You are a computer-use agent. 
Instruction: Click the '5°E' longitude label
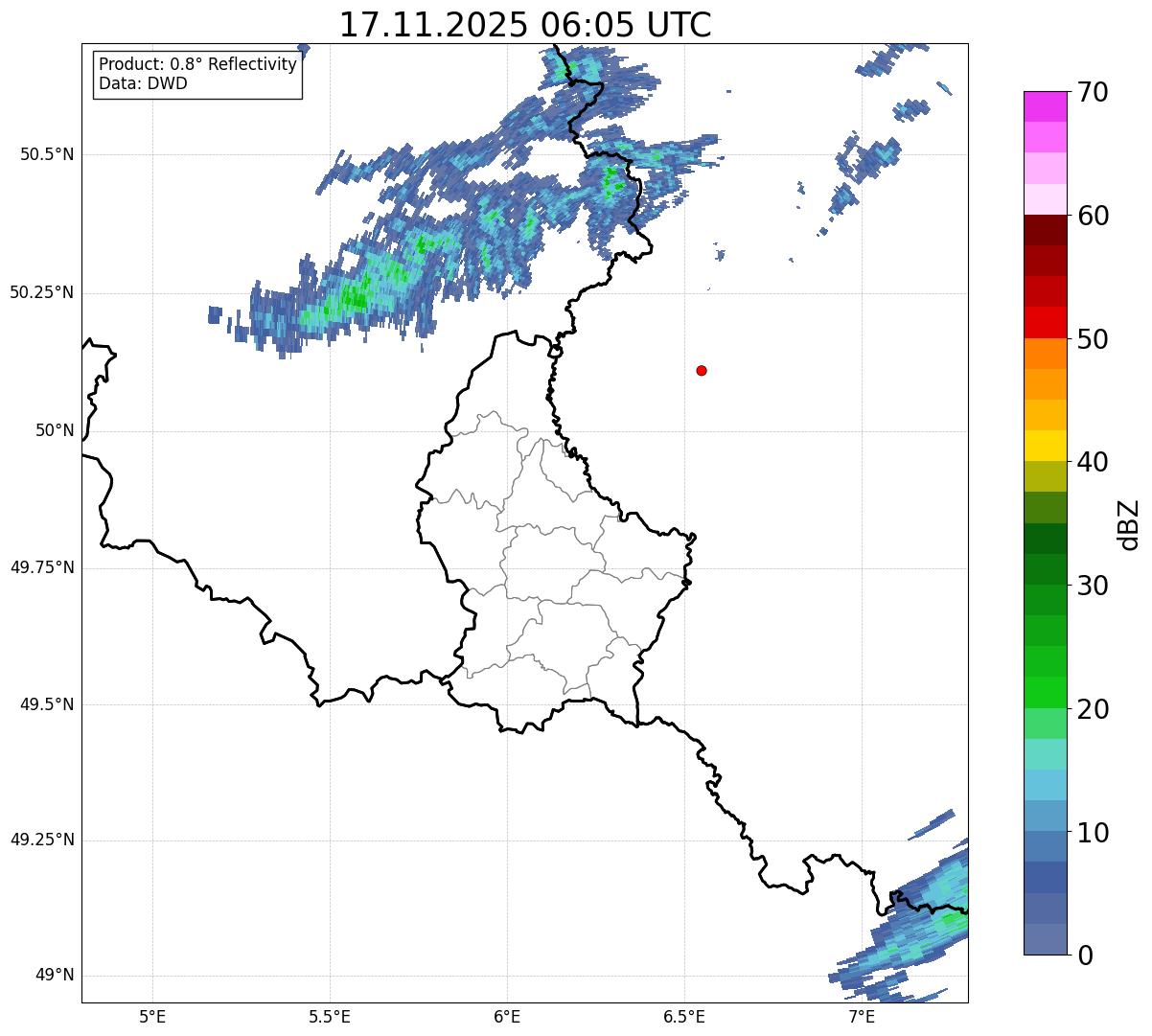click(x=152, y=1017)
